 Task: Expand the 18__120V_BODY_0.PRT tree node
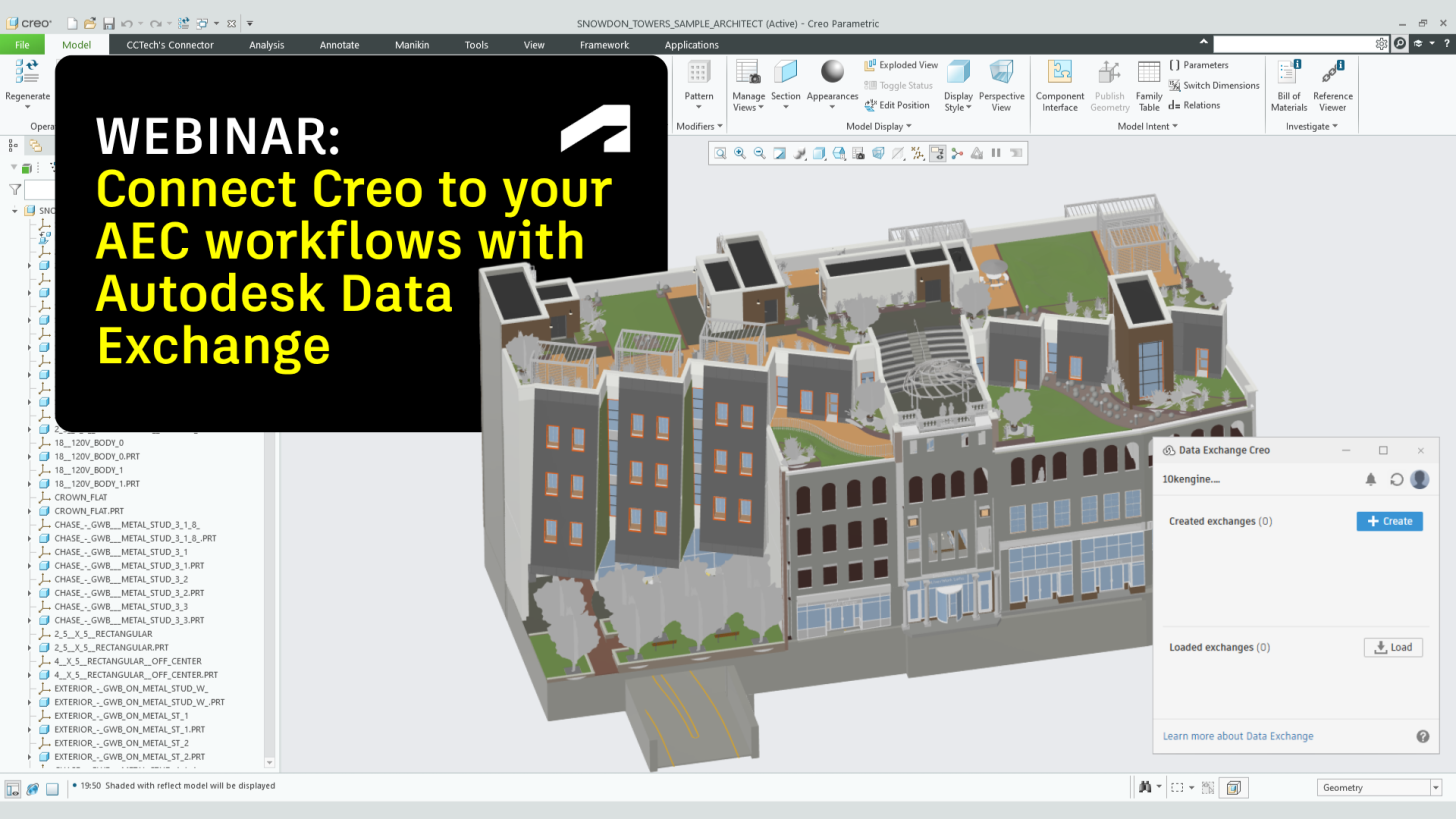[x=29, y=456]
